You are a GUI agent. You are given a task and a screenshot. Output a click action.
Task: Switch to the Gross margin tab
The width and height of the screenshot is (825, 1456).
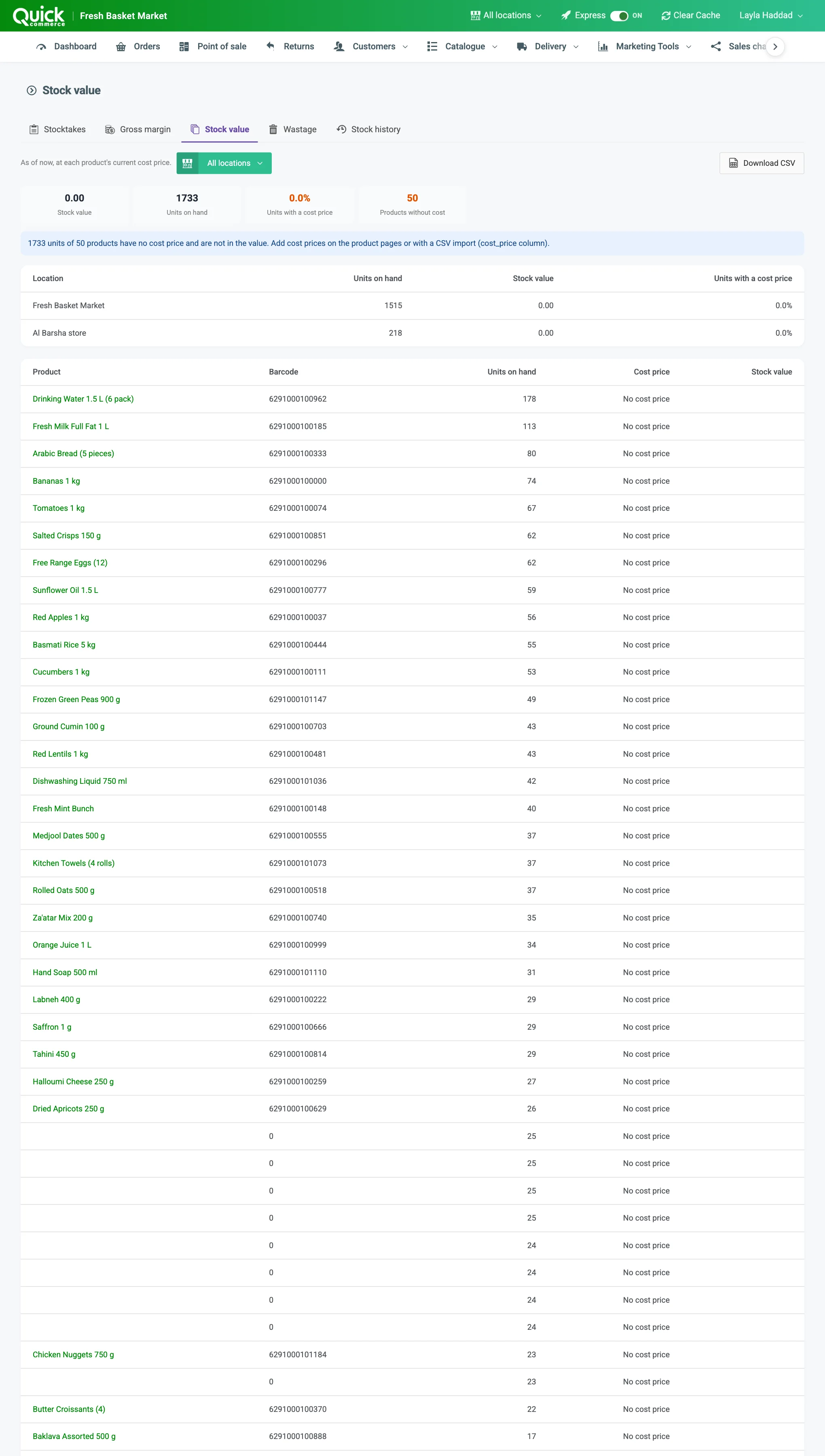pyautogui.click(x=137, y=129)
